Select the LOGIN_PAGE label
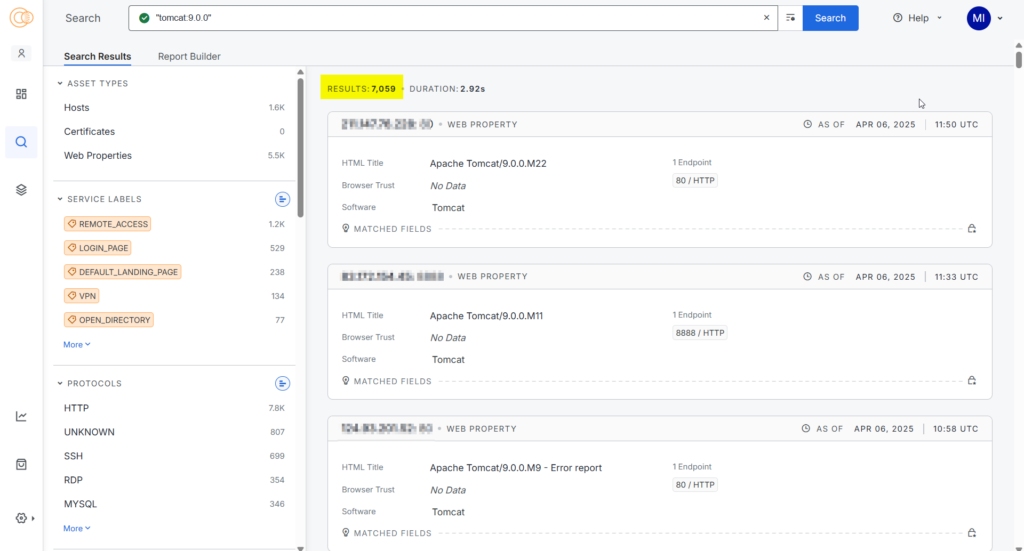The image size is (1024, 551). (x=97, y=248)
